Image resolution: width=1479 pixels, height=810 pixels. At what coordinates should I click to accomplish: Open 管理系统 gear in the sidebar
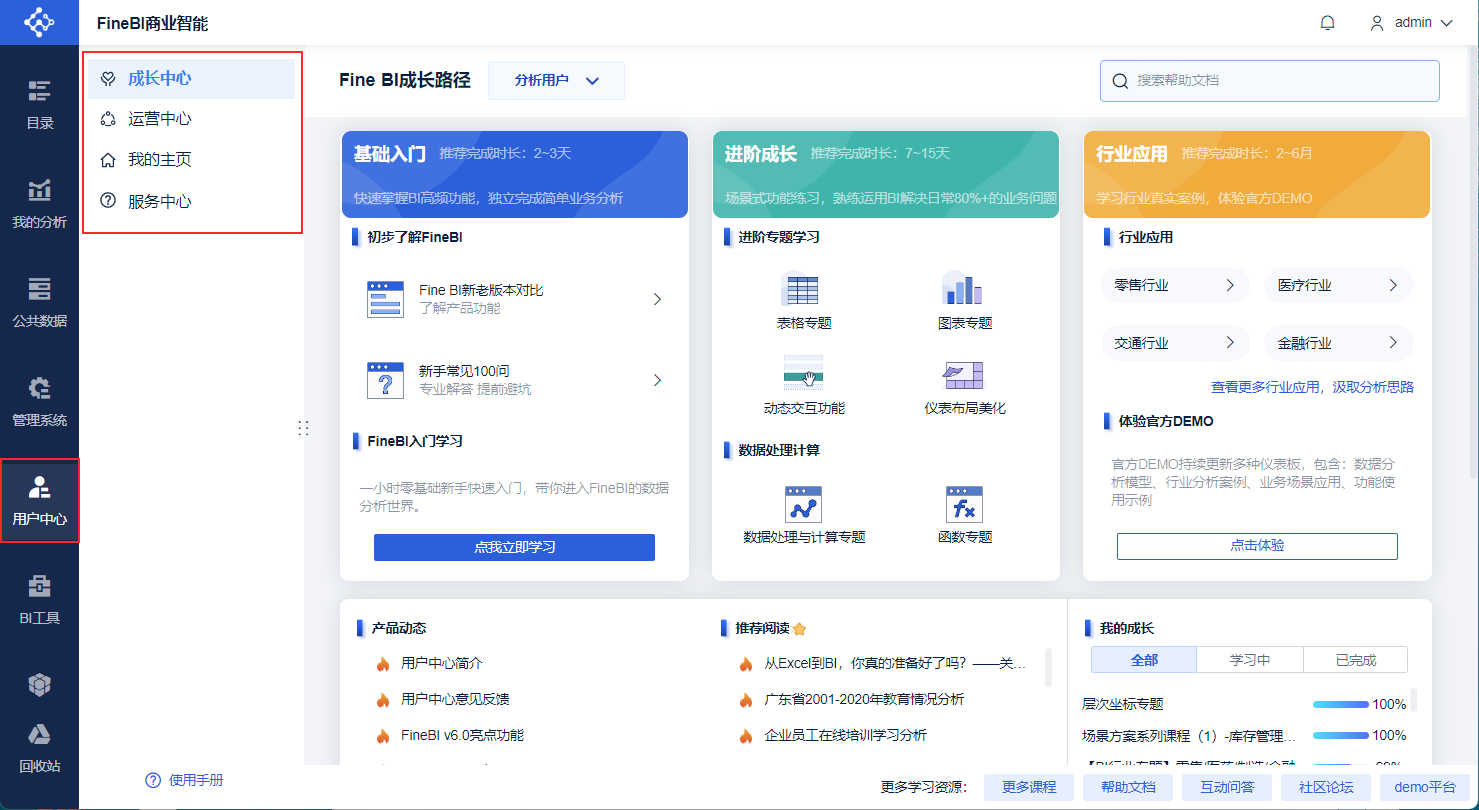click(x=39, y=400)
